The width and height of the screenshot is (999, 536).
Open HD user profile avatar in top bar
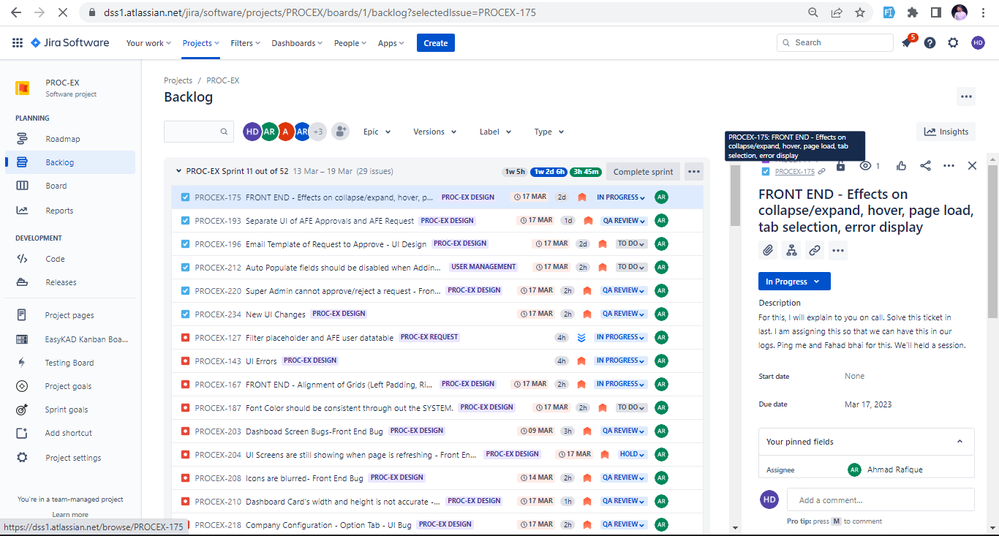(978, 43)
